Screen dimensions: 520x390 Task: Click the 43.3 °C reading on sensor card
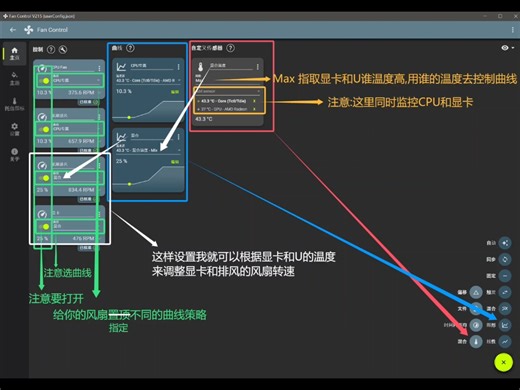tap(204, 119)
